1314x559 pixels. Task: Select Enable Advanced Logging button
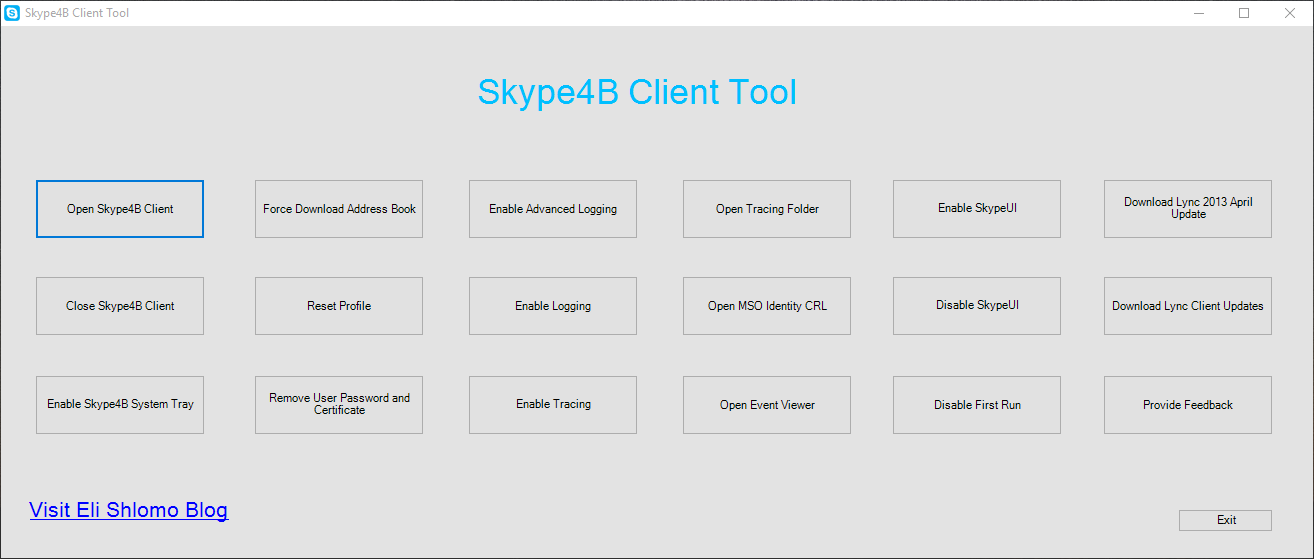pos(553,209)
